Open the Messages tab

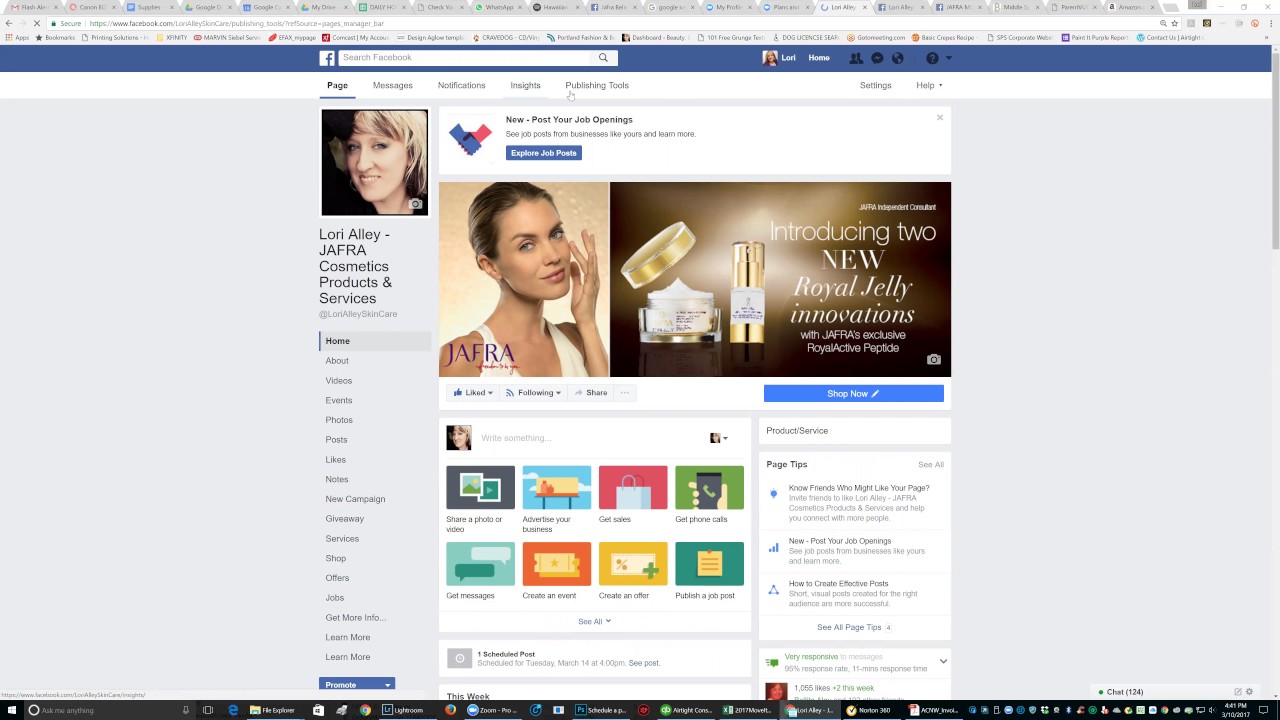[392, 85]
